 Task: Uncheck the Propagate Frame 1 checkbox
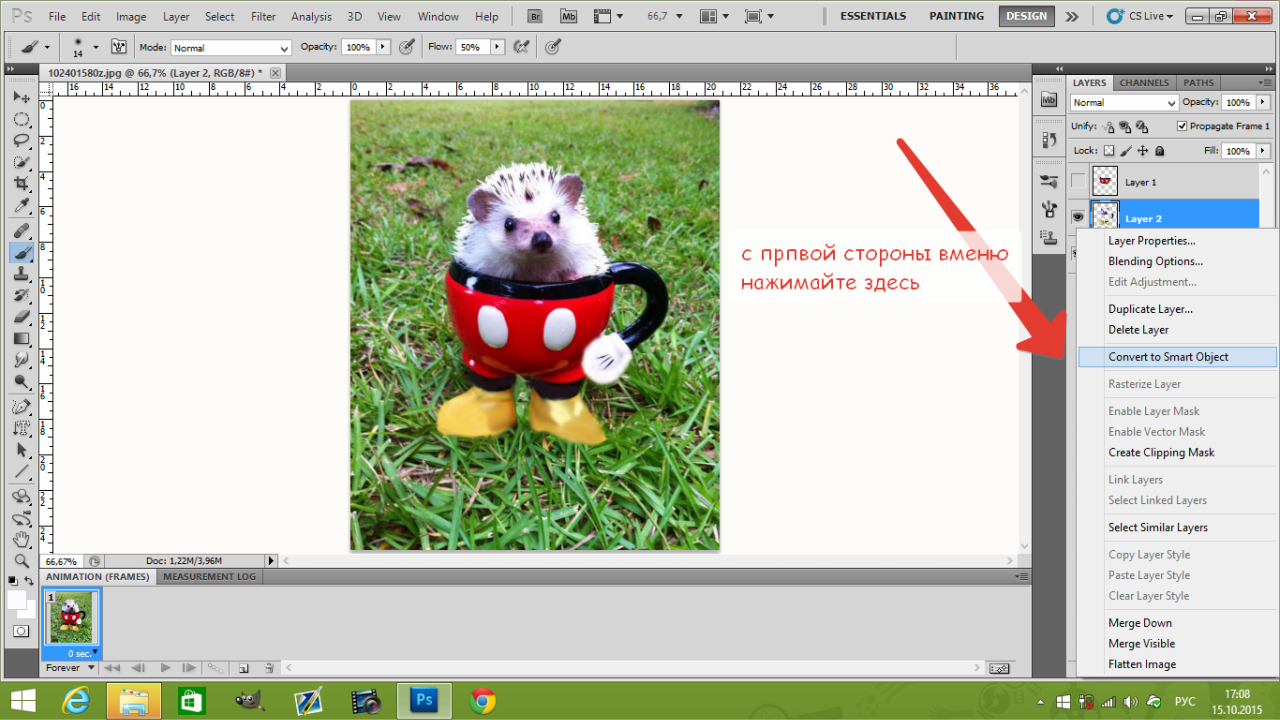[1182, 126]
